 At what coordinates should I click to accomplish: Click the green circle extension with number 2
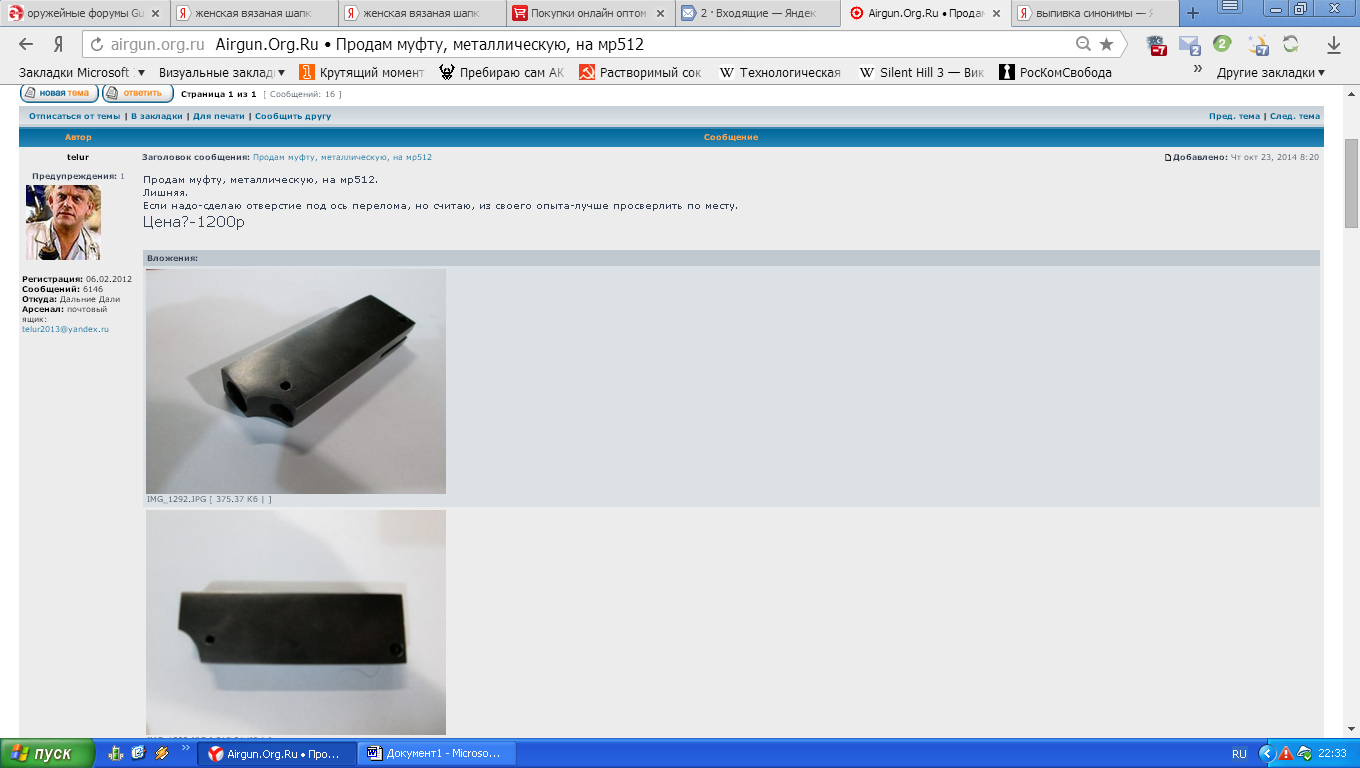tap(1222, 44)
